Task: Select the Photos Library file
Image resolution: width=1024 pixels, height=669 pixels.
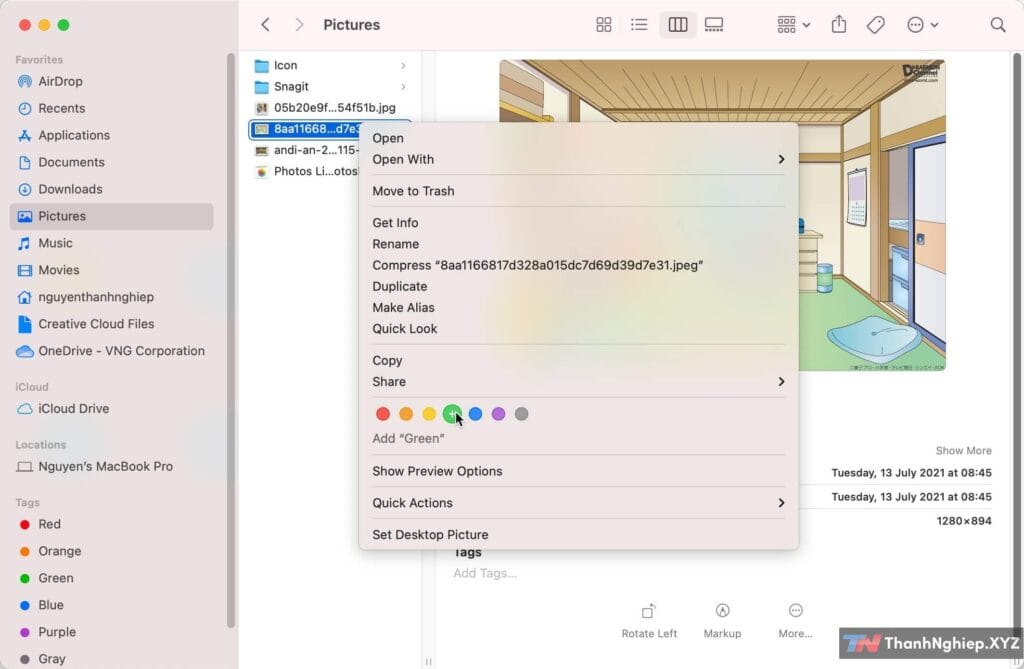Action: pos(306,171)
